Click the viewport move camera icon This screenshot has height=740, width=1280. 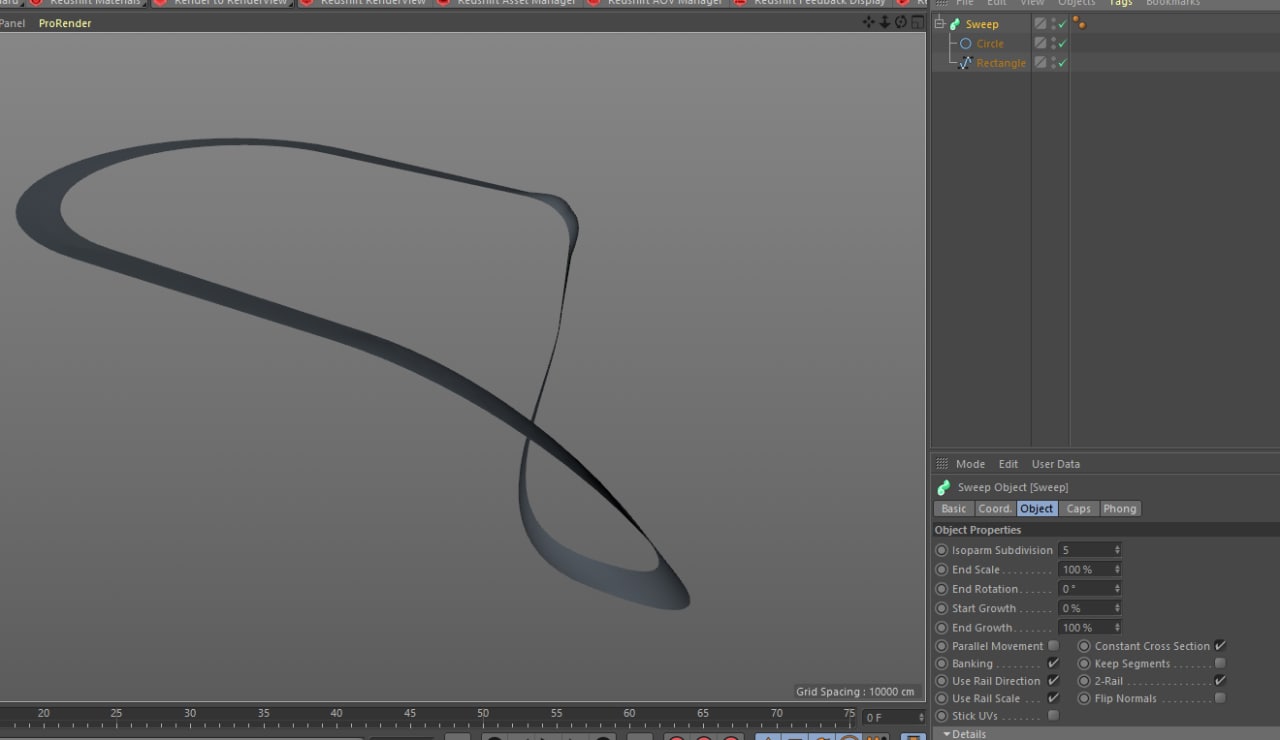point(868,22)
